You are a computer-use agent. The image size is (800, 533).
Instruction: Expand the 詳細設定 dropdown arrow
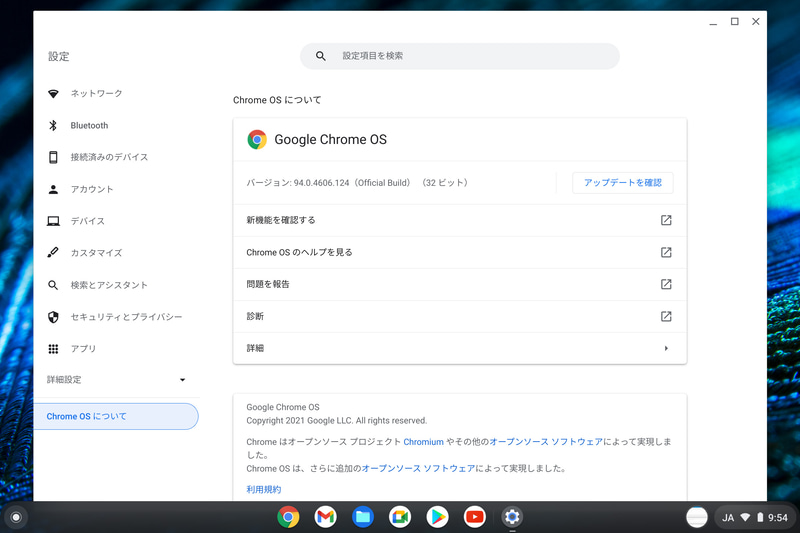pyautogui.click(x=183, y=379)
